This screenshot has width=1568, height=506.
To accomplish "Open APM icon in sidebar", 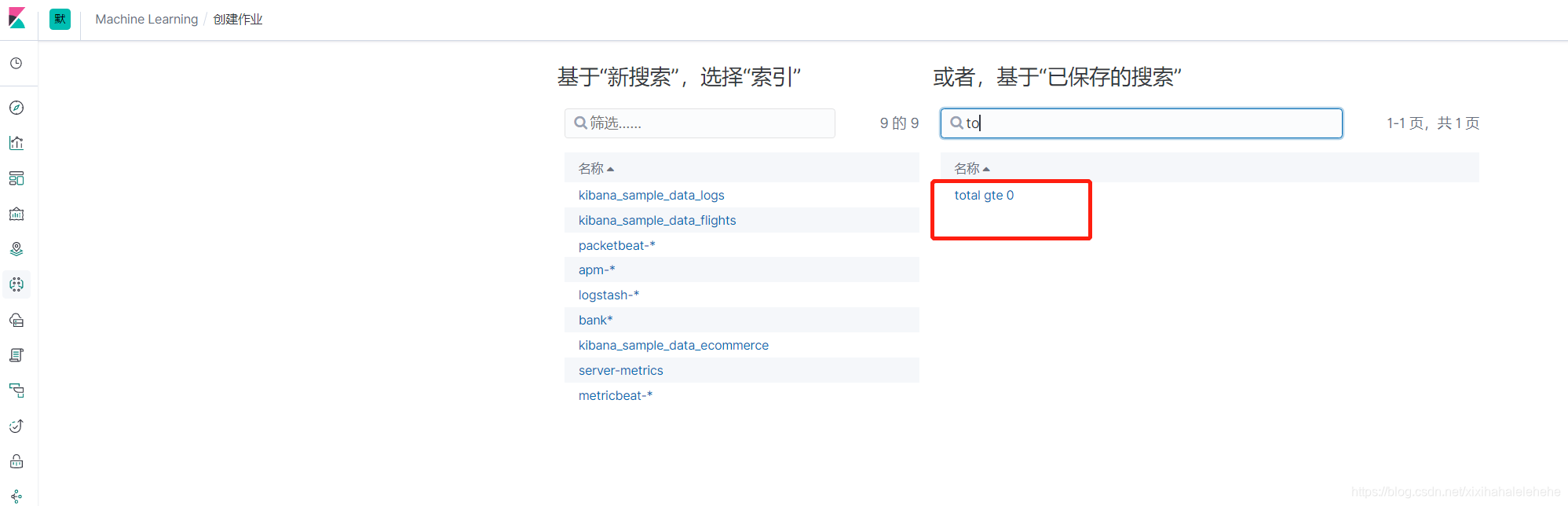I will click(16, 390).
